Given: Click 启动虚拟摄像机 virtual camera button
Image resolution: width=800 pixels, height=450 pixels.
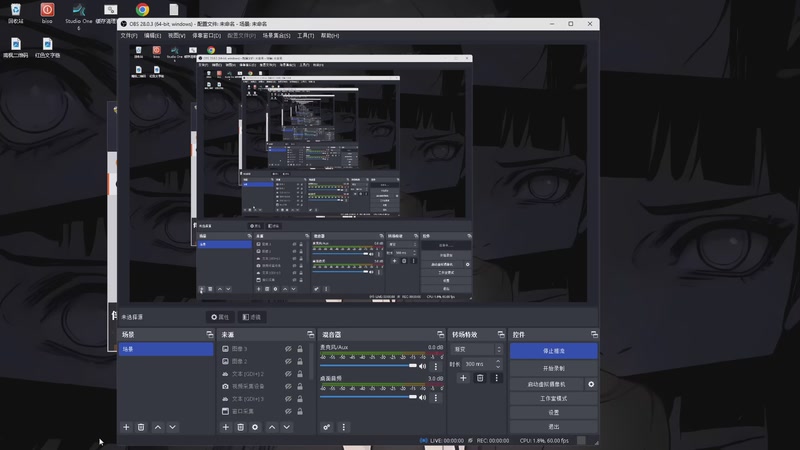Looking at the screenshot, I should 546,384.
